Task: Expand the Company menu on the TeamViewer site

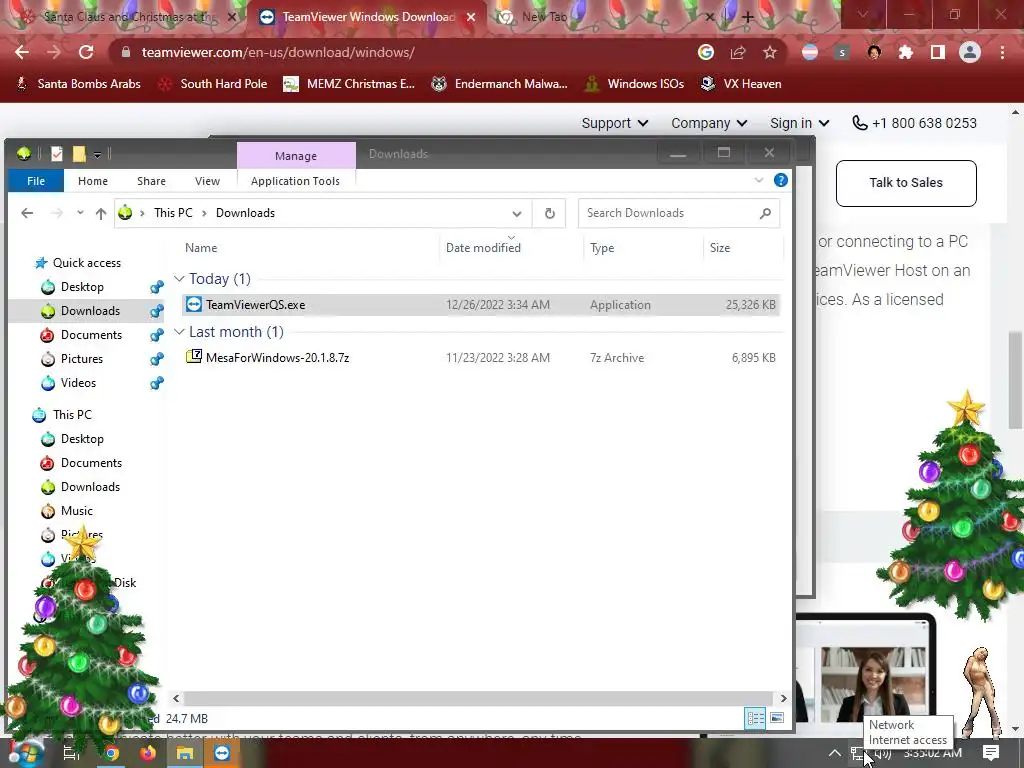Action: [x=709, y=123]
